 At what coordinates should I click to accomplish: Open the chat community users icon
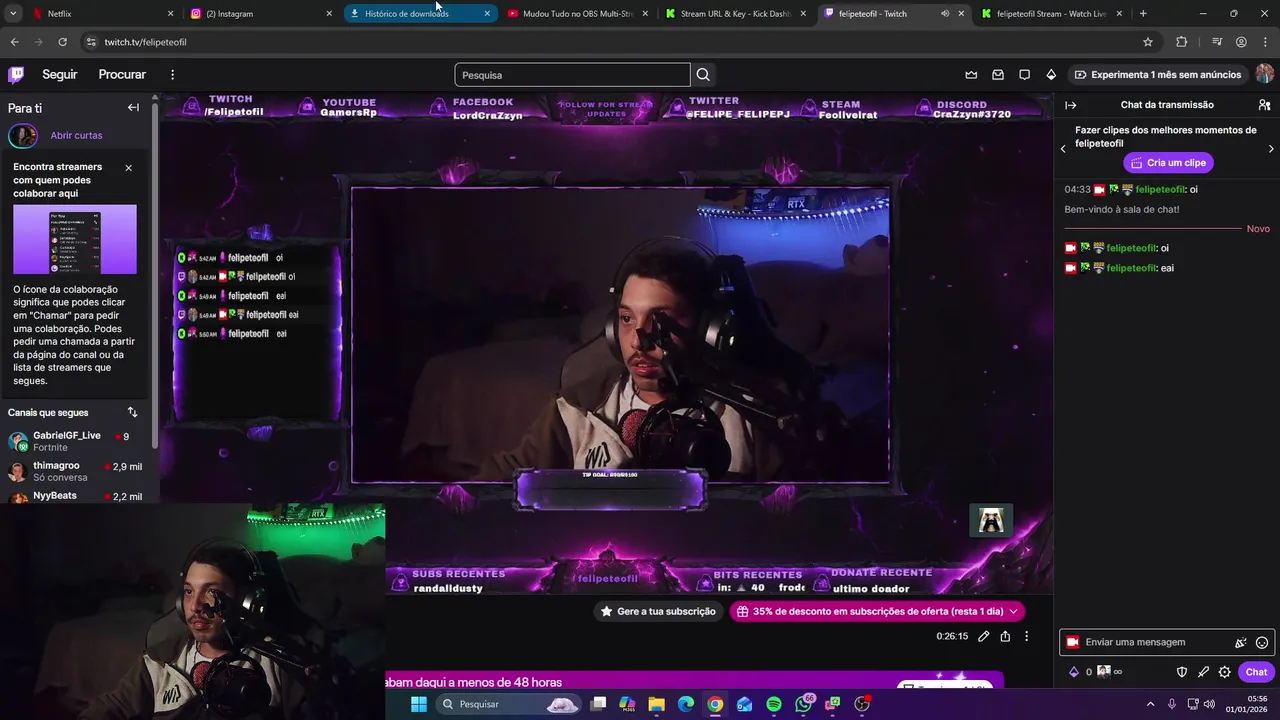tap(1264, 105)
